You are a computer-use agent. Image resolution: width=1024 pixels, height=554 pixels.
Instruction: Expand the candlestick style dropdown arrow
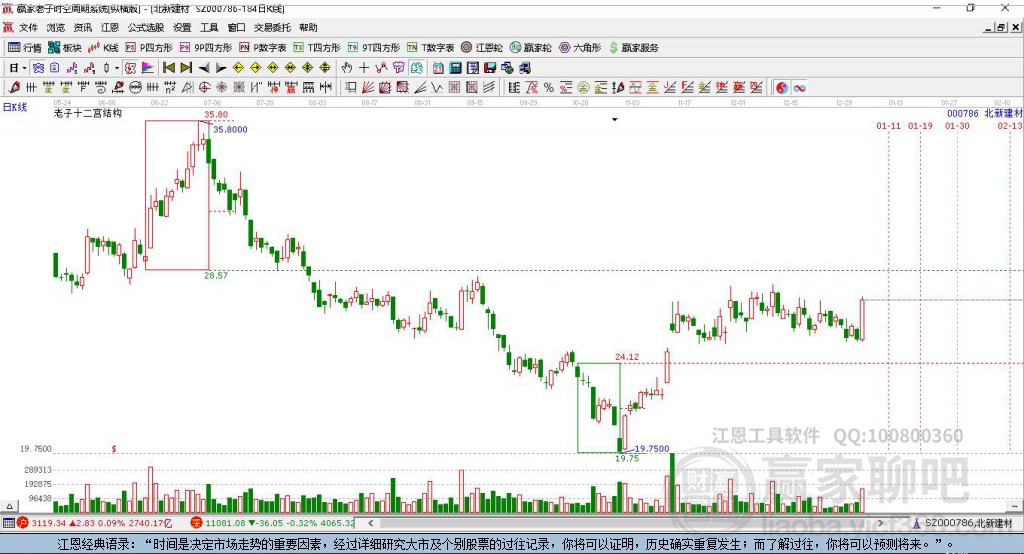117,68
